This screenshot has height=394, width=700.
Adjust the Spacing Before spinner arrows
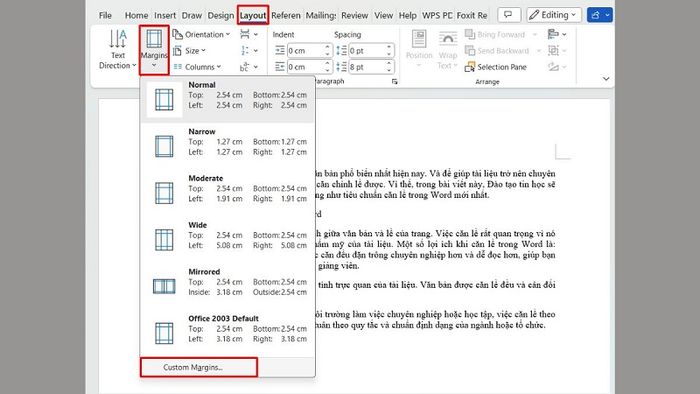tap(389, 51)
